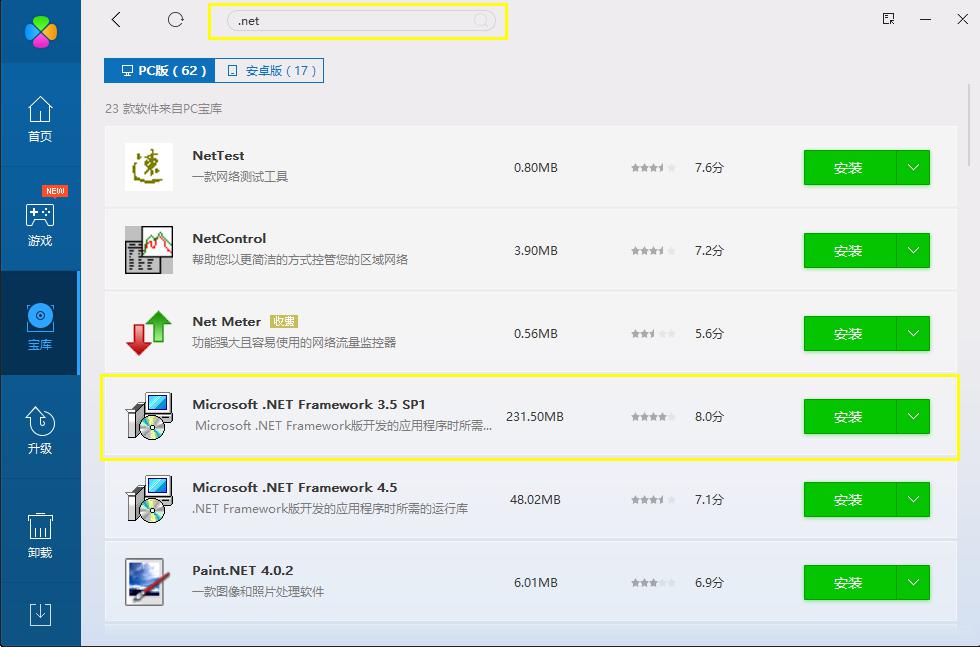This screenshot has height=647, width=980.
Task: Click the colorful app logo
Action: pyautogui.click(x=41, y=32)
